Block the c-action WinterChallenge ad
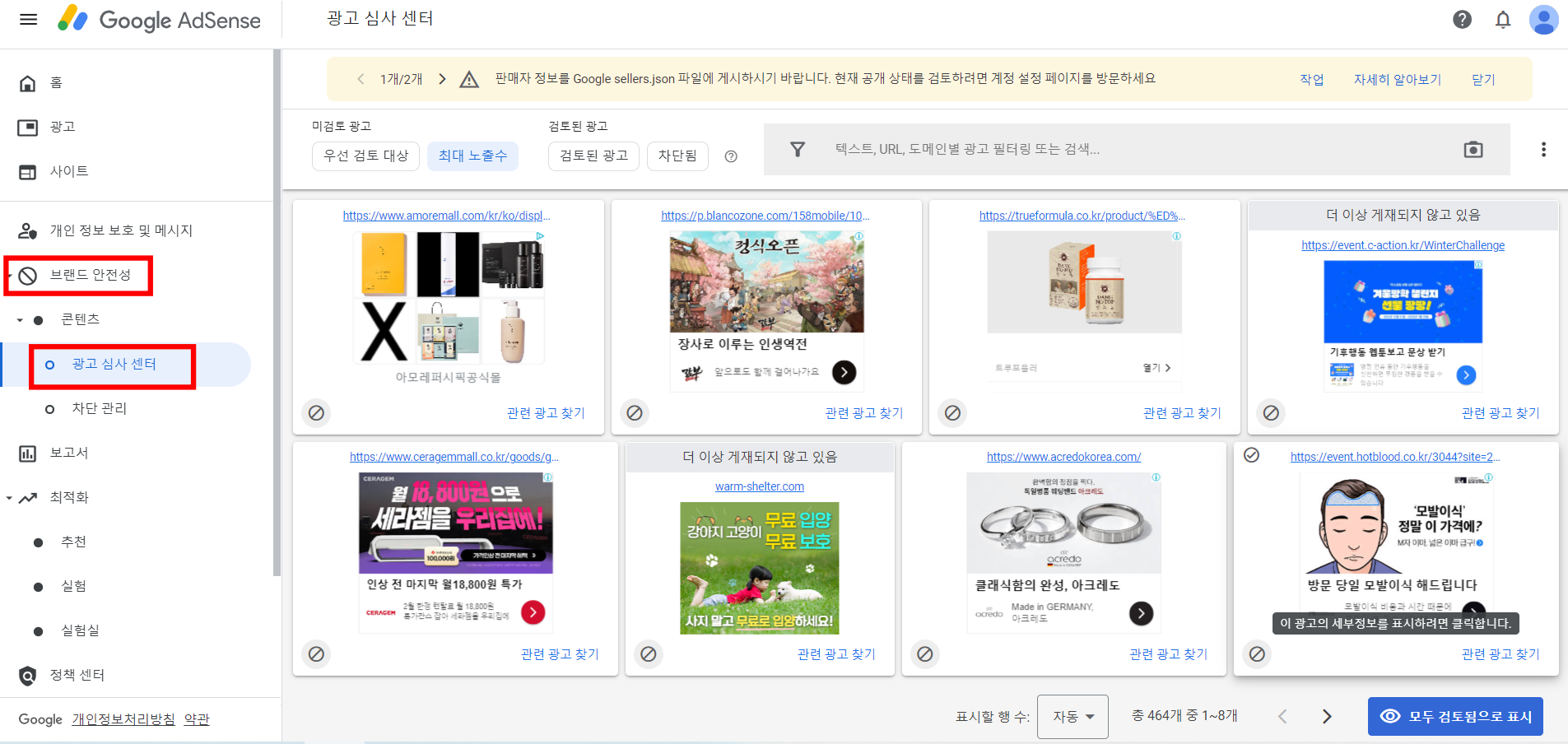 1271,412
